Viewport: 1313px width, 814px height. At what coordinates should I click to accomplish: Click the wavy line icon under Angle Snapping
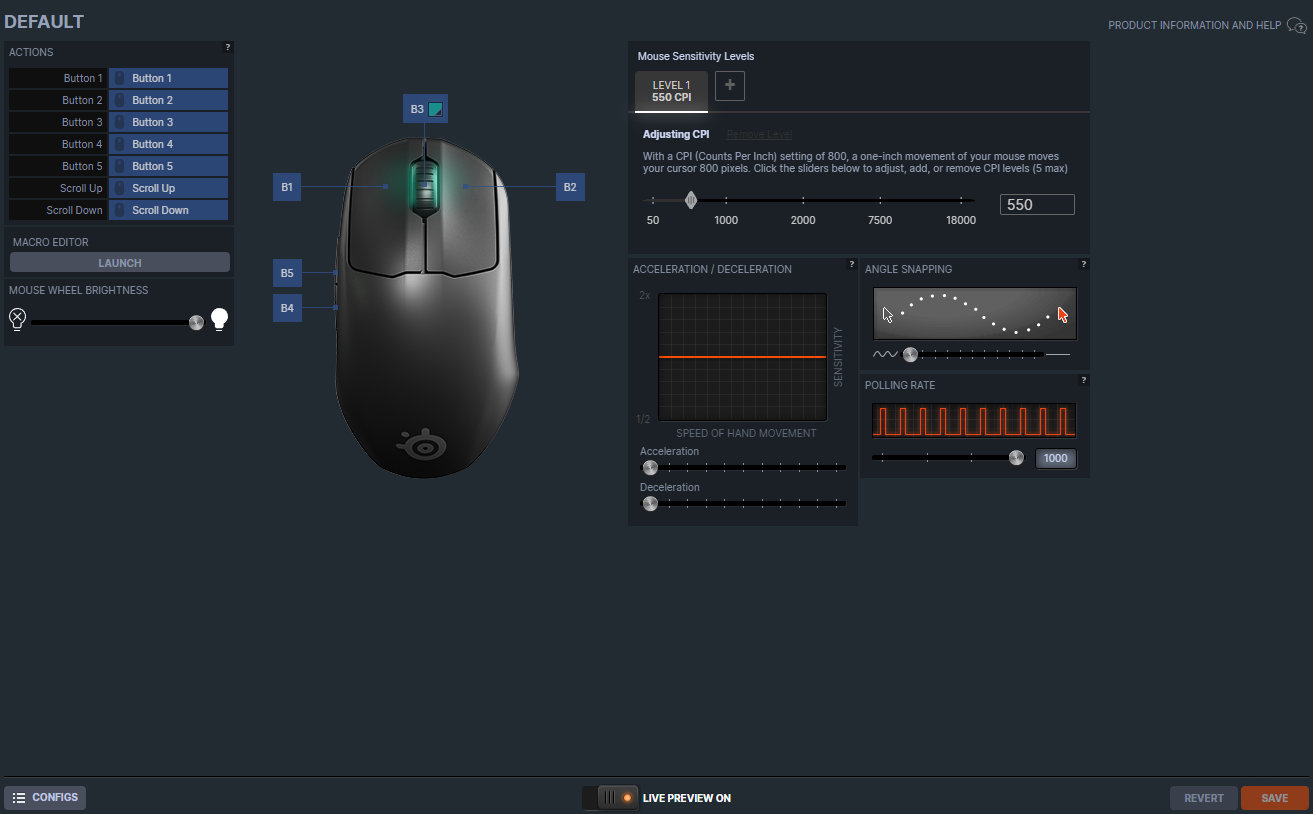pos(886,354)
